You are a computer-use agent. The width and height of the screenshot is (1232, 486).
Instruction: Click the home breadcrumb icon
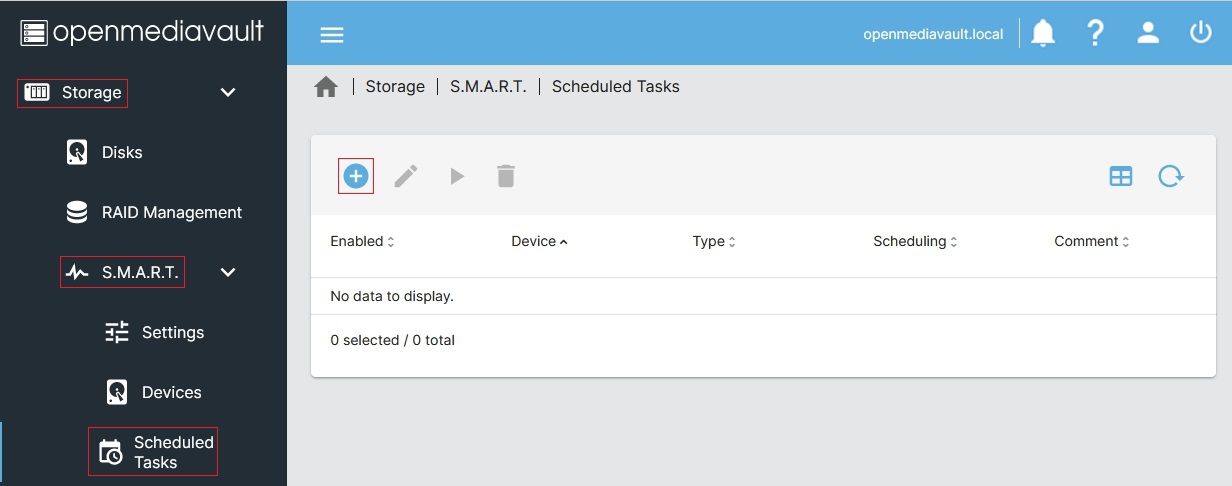326,87
